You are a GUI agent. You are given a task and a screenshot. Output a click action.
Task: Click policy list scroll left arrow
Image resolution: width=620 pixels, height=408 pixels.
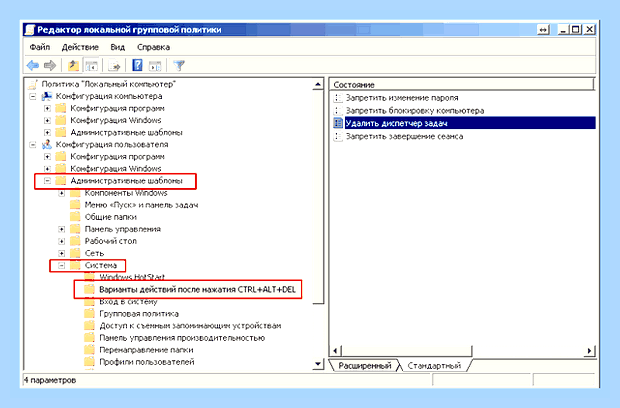(335, 351)
